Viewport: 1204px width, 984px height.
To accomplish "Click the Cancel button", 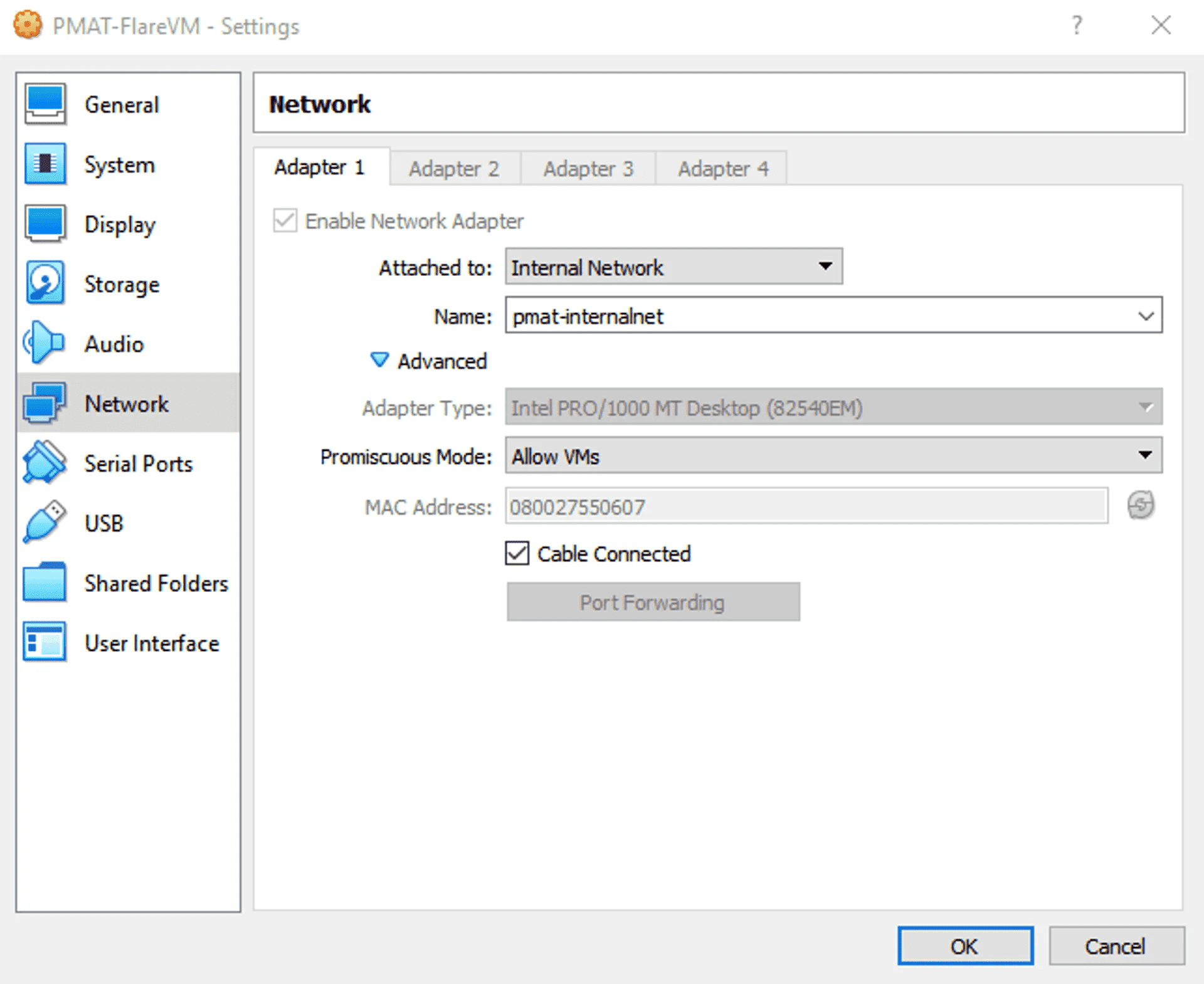I will click(1116, 946).
